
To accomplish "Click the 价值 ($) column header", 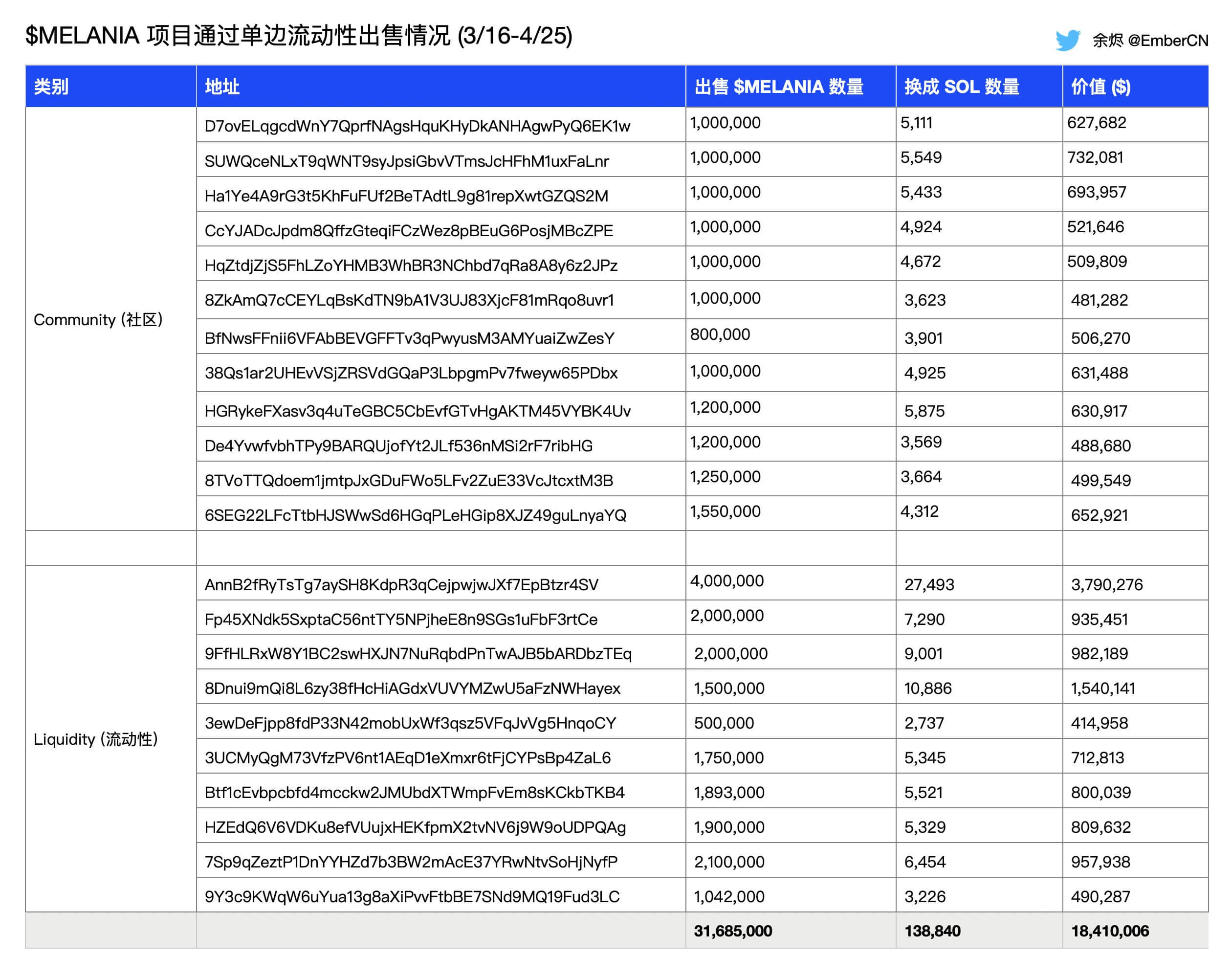I will coord(1100,87).
